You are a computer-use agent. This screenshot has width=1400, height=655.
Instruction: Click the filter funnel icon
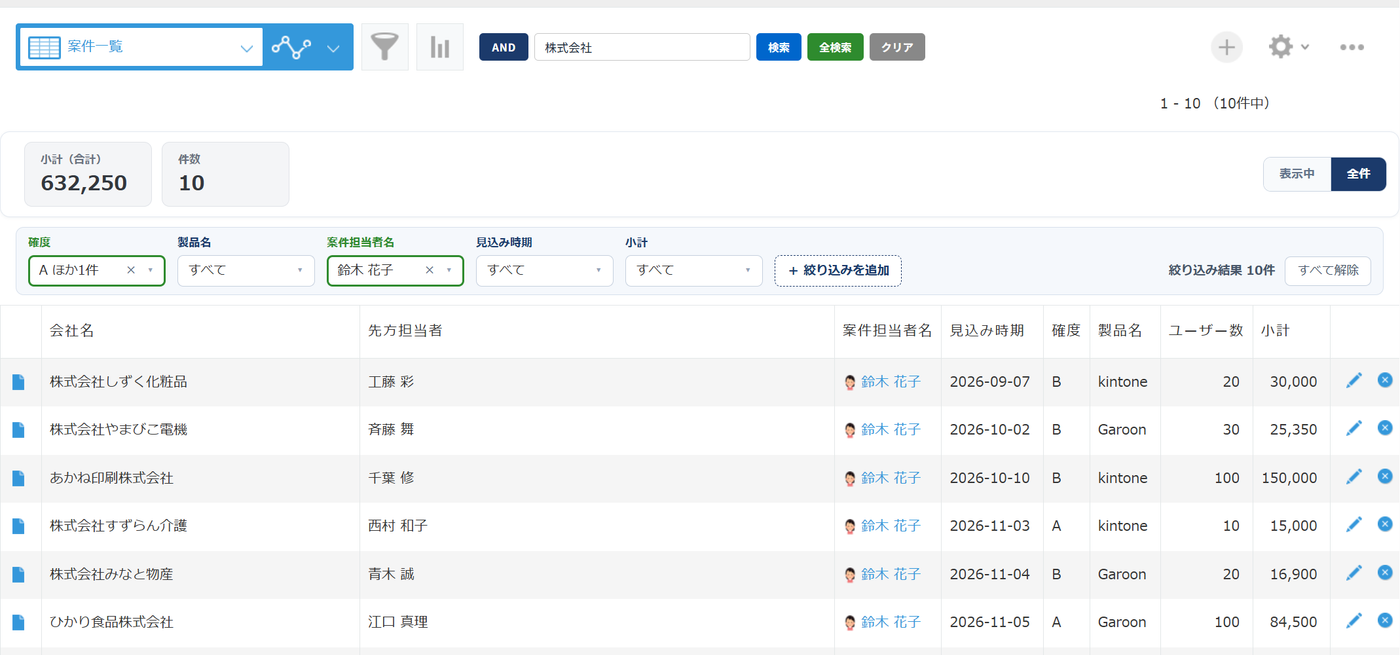pyautogui.click(x=384, y=47)
